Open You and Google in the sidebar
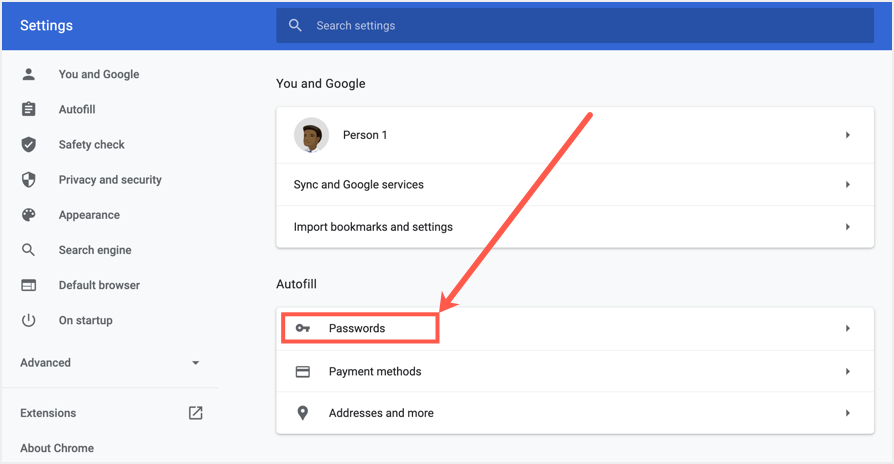This screenshot has height=464, width=894. tap(99, 74)
